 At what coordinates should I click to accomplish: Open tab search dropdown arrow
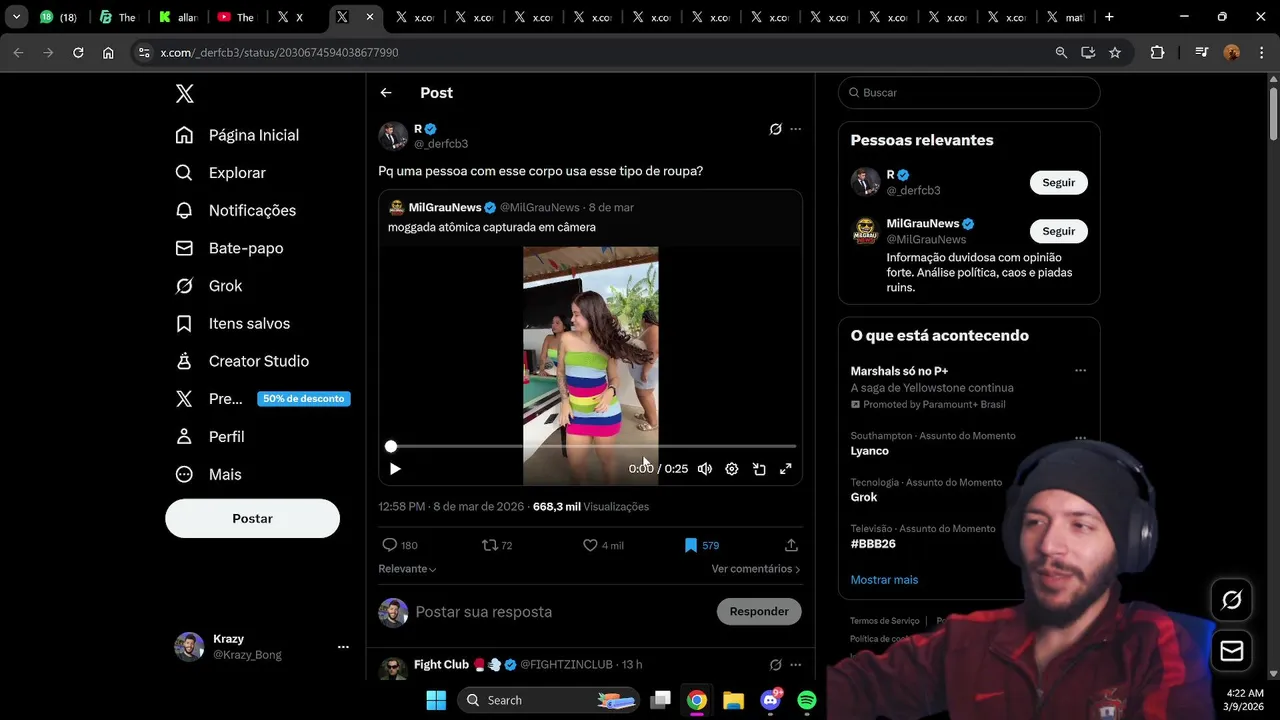(16, 17)
